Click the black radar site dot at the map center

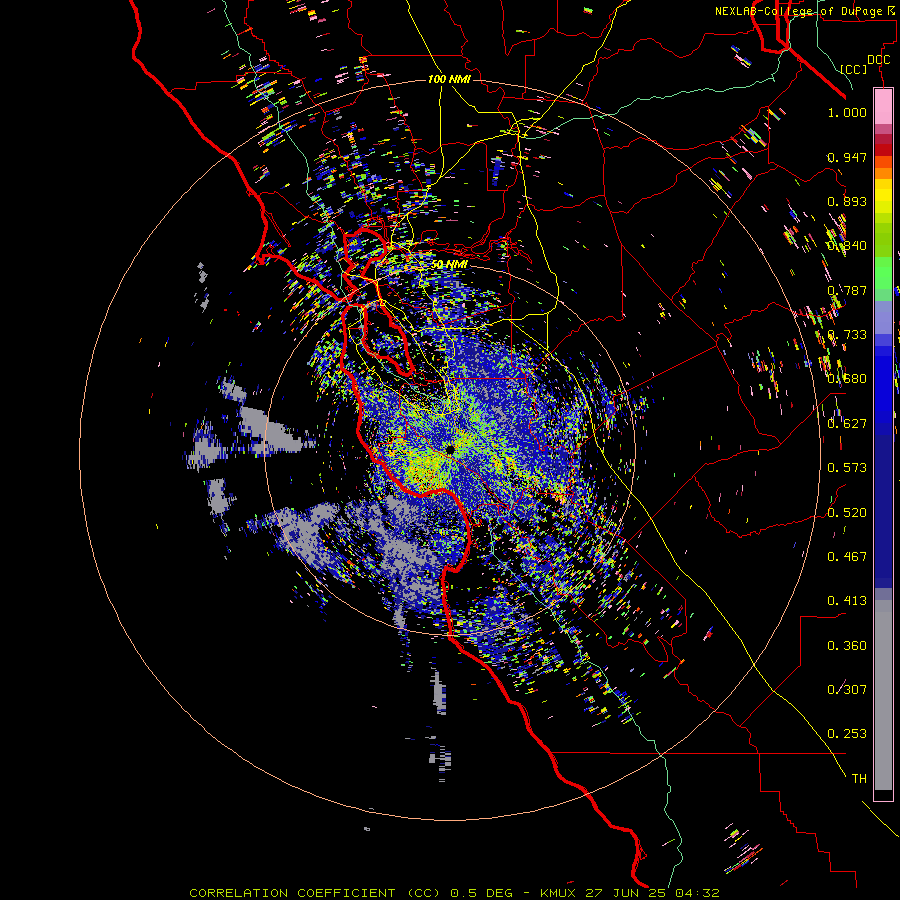(x=449, y=449)
